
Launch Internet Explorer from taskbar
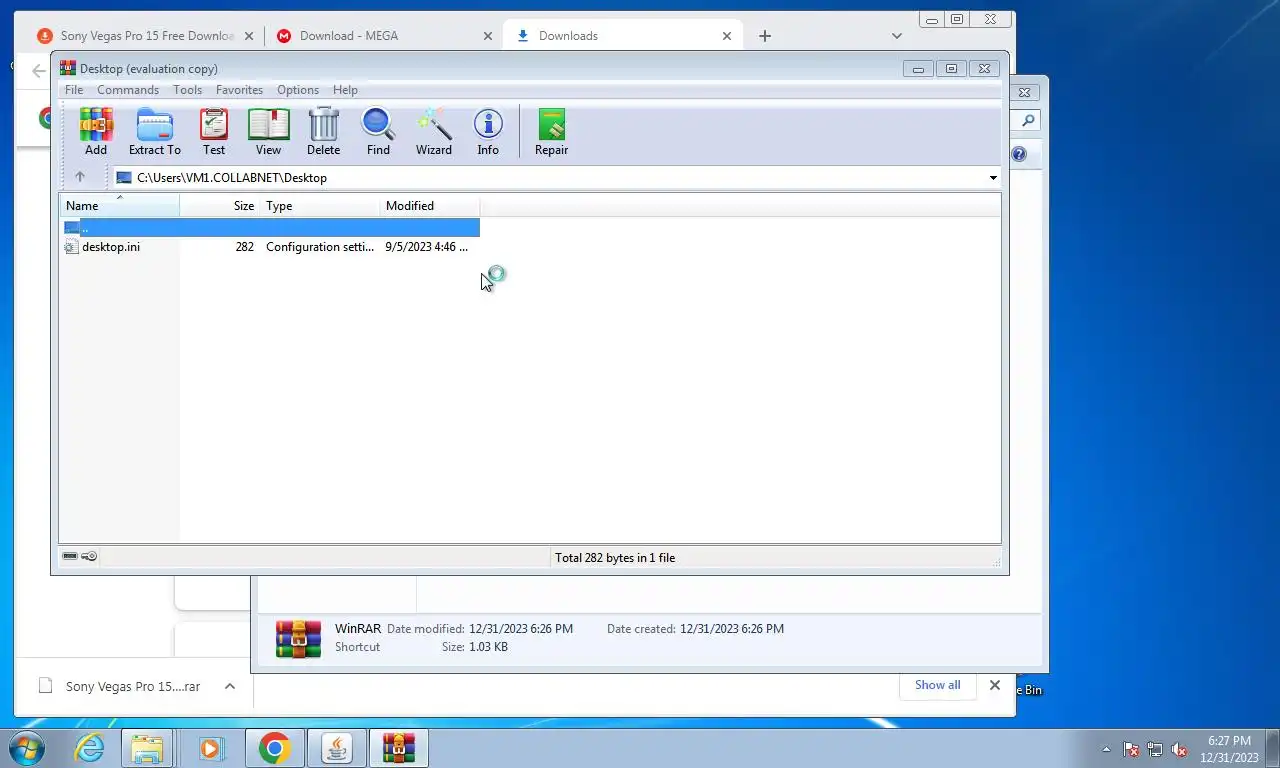[x=89, y=748]
